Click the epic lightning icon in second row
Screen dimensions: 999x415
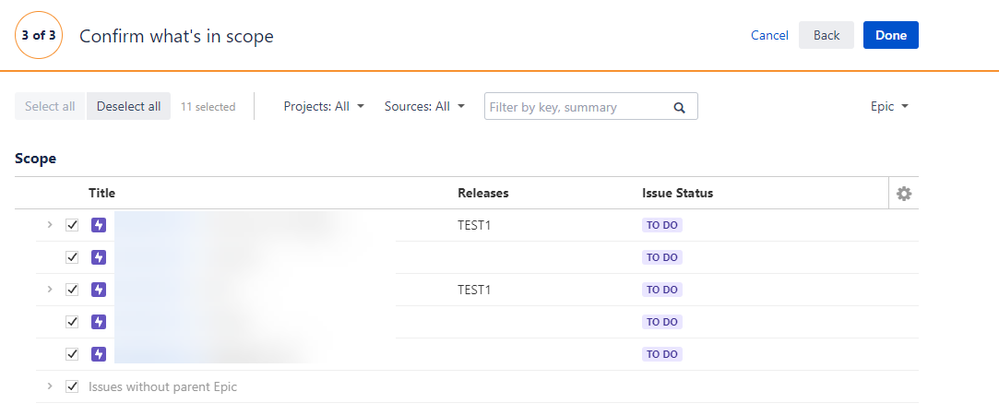tap(98, 258)
